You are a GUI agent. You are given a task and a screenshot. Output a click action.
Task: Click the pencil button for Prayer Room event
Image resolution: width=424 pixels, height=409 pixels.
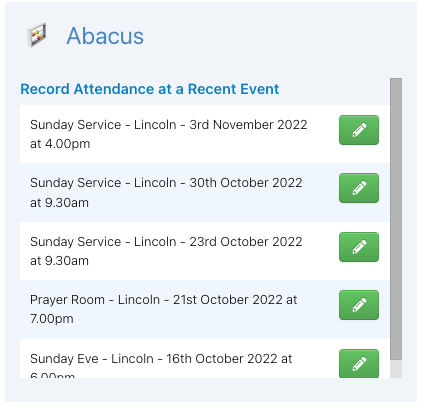(359, 305)
